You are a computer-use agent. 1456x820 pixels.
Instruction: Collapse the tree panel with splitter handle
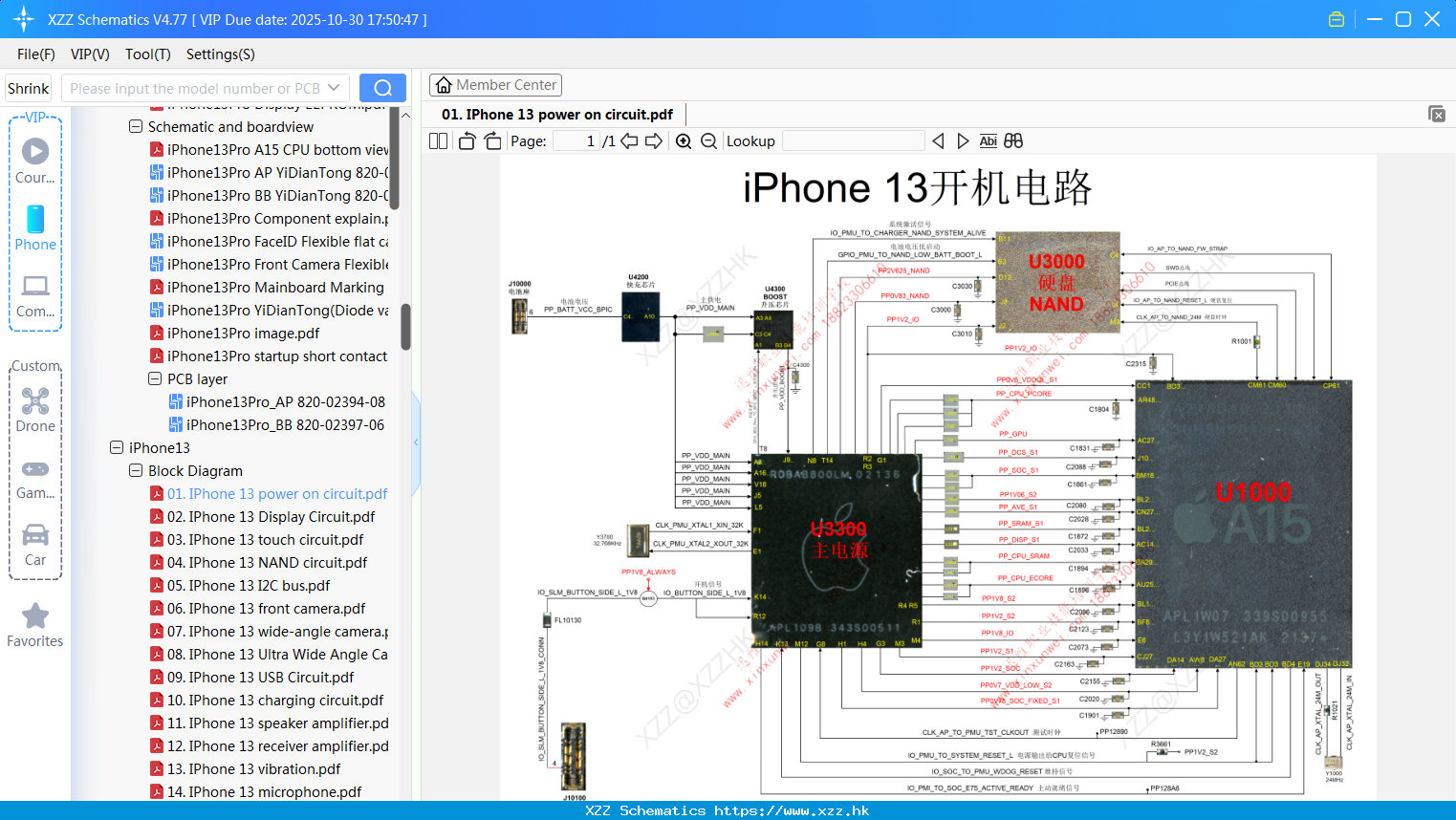tap(416, 442)
